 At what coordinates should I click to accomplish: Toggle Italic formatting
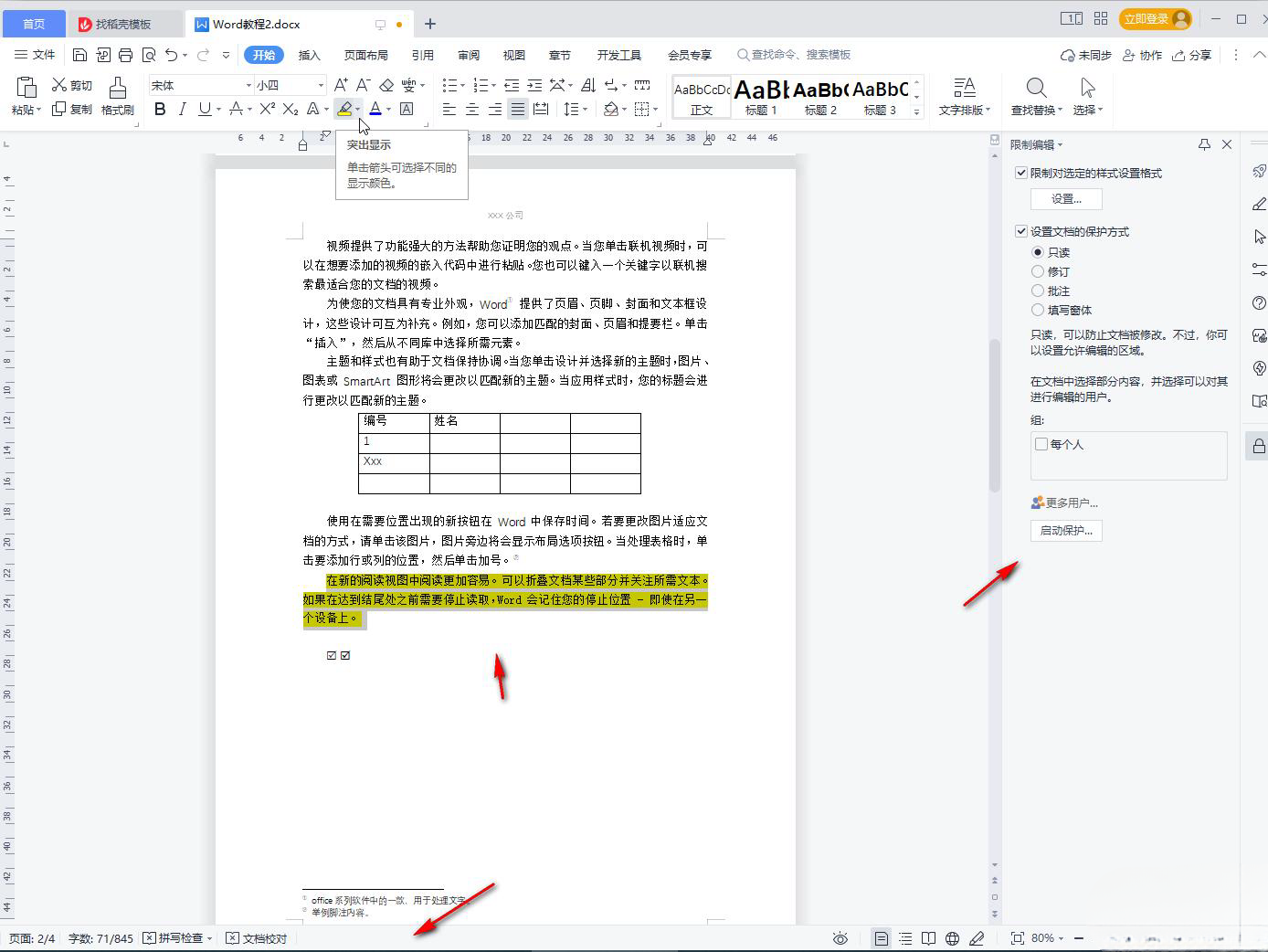click(x=182, y=109)
